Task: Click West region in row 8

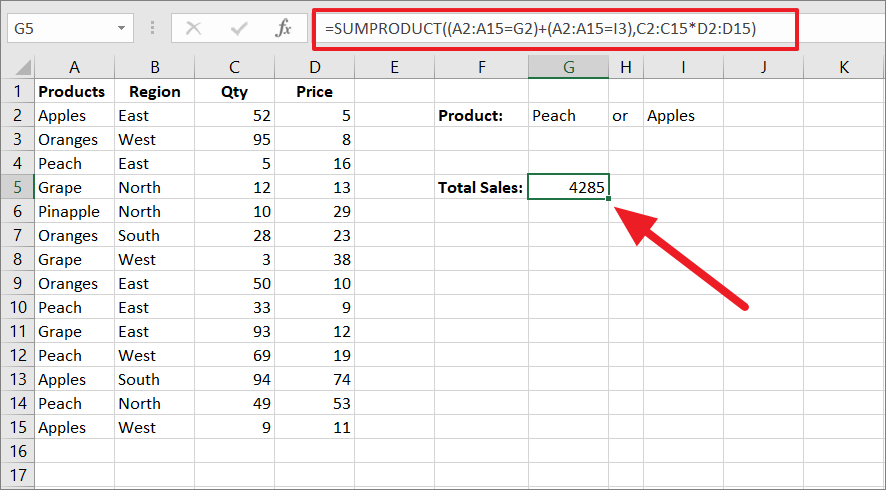Action: coord(154,259)
